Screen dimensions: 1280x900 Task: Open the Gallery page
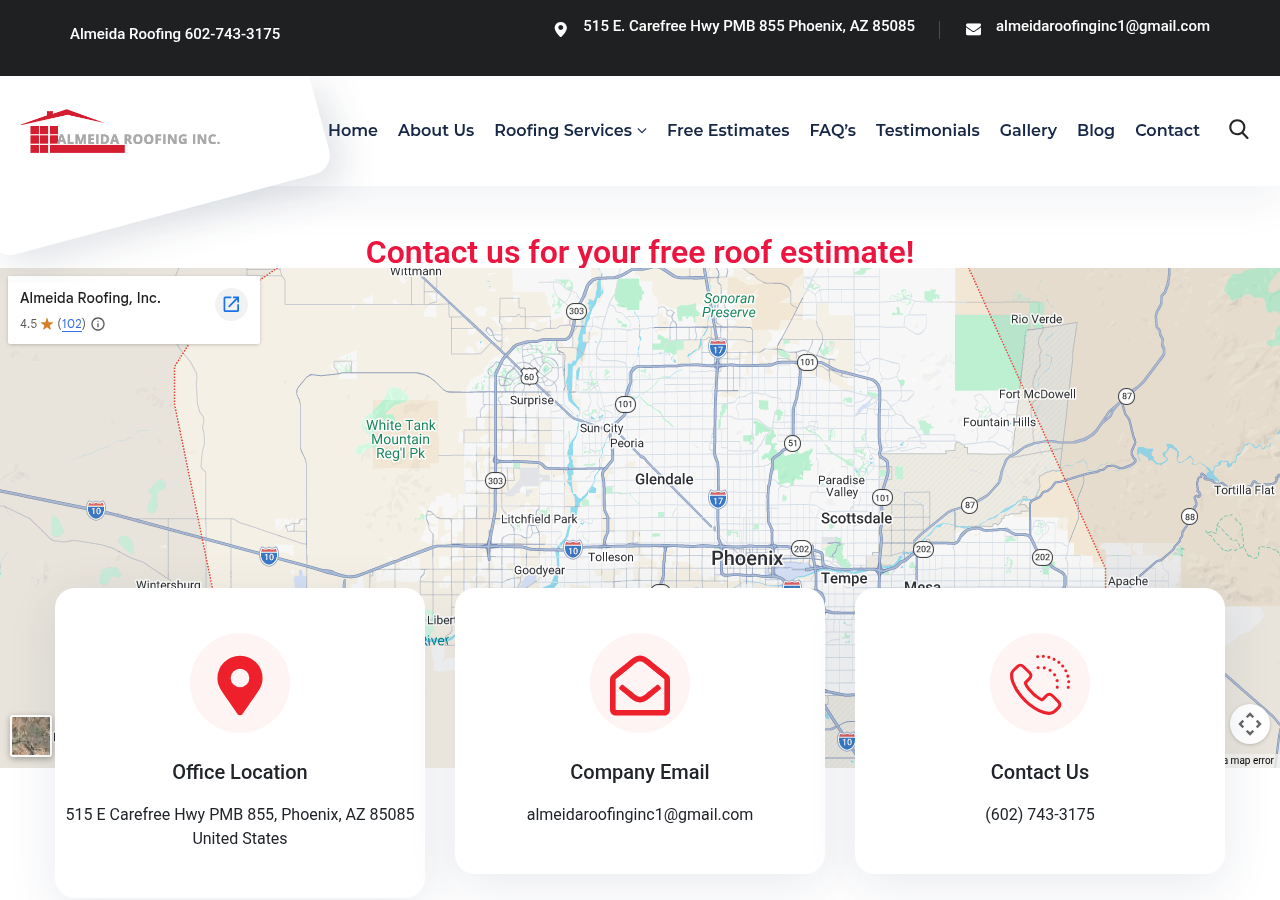click(1028, 130)
